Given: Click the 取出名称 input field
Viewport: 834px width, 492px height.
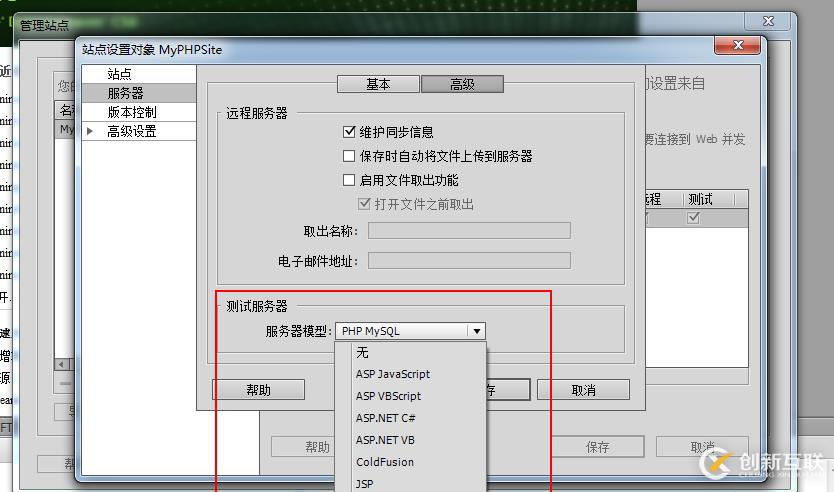Looking at the screenshot, I should pyautogui.click(x=469, y=230).
